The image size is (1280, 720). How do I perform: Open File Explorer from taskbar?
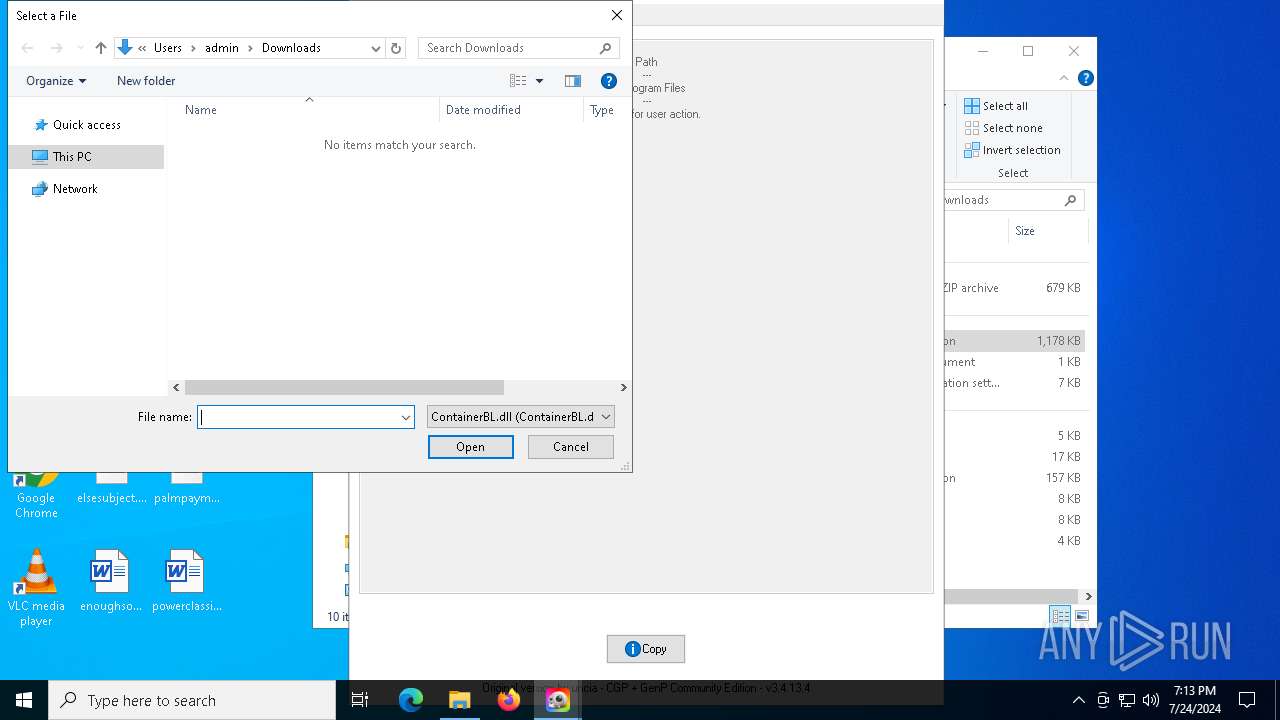[460, 700]
